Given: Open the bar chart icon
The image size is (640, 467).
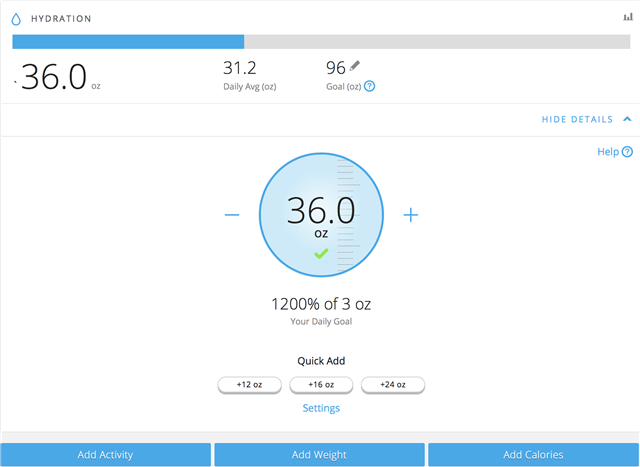Looking at the screenshot, I should coord(627,18).
